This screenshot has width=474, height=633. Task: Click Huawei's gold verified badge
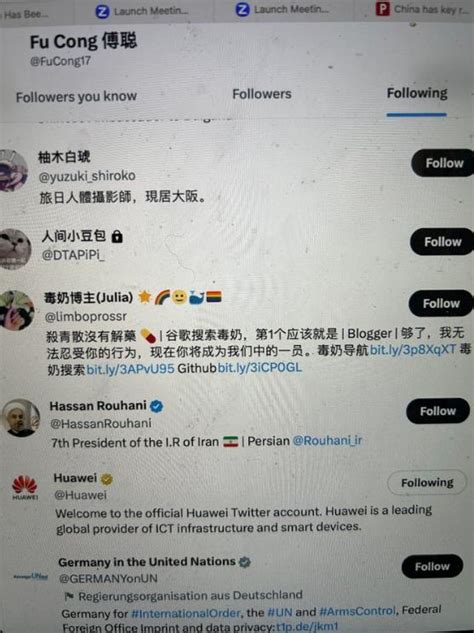(107, 479)
